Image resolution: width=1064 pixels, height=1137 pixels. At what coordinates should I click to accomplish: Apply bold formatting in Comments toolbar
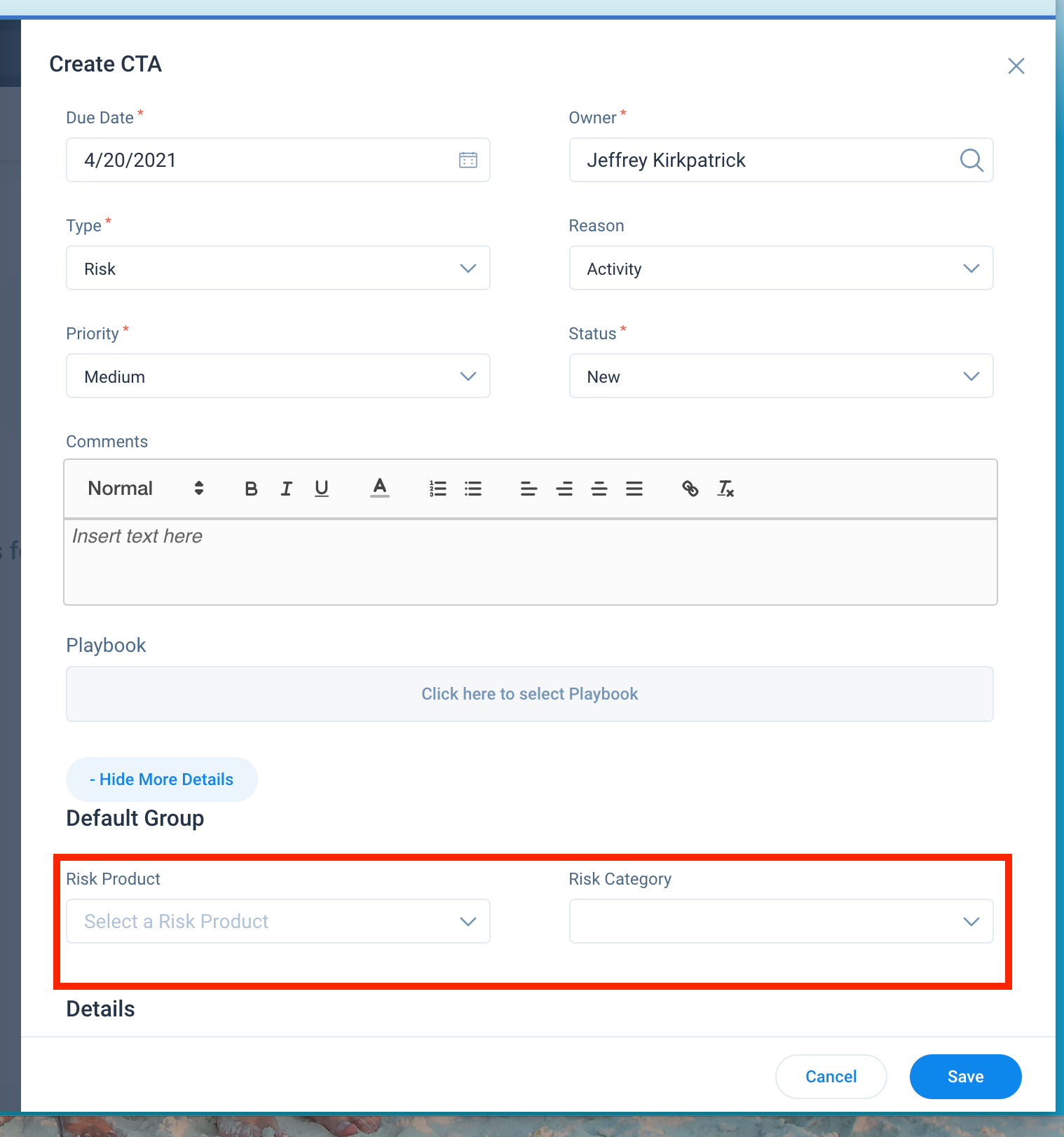(x=251, y=489)
